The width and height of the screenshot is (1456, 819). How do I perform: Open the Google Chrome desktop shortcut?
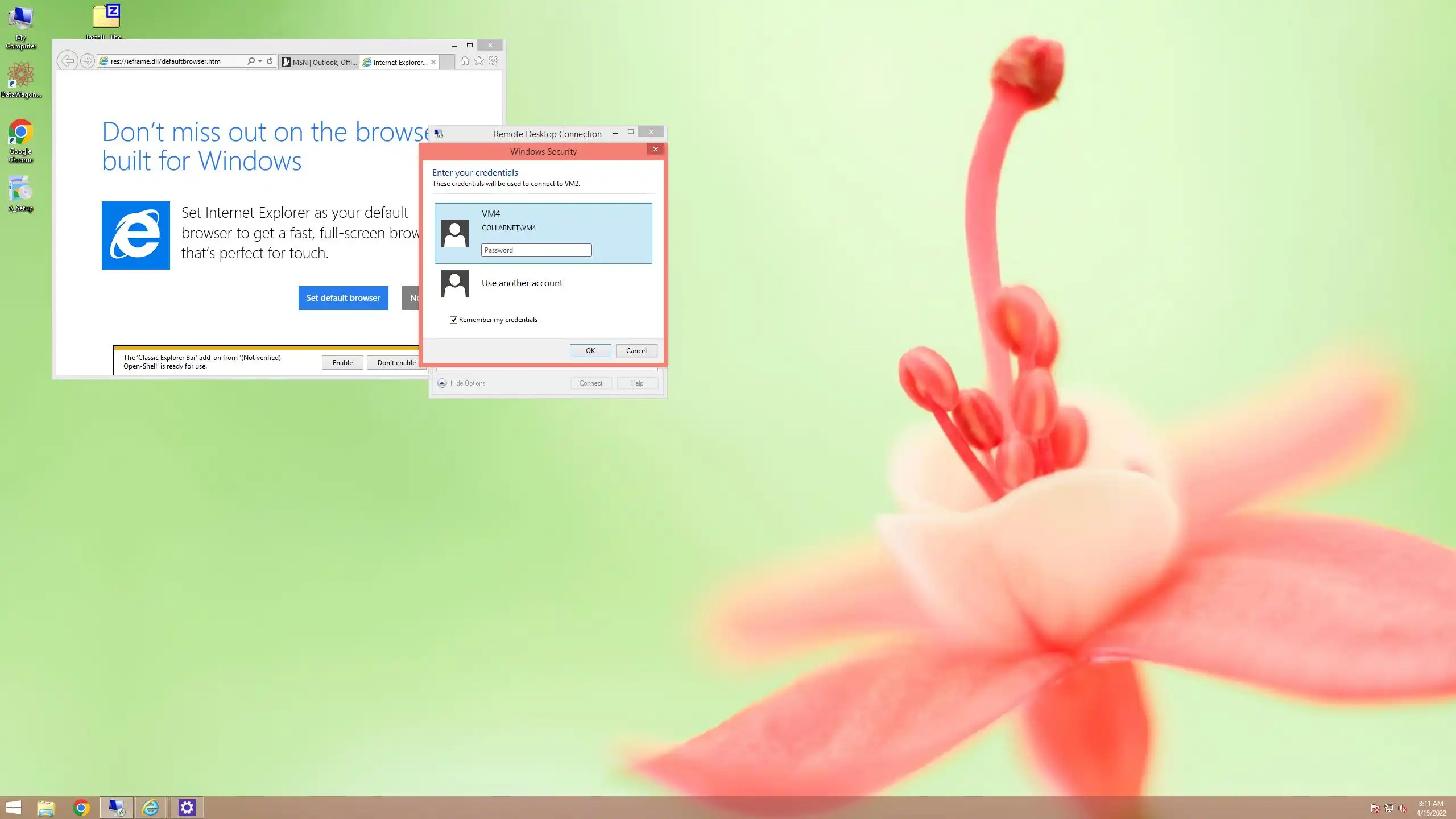20,140
